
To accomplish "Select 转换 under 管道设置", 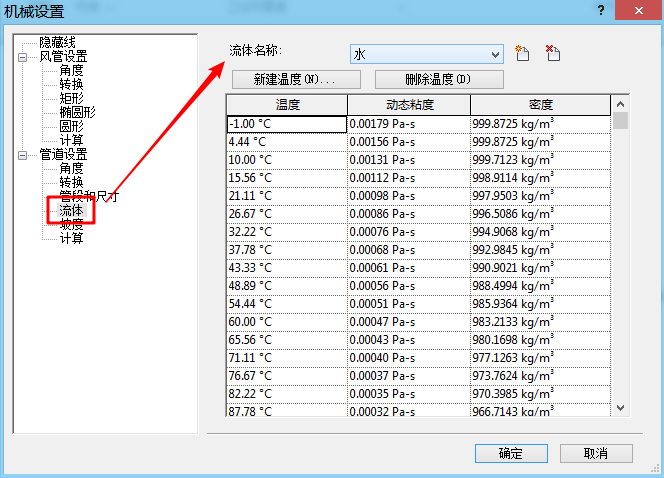I will point(71,182).
